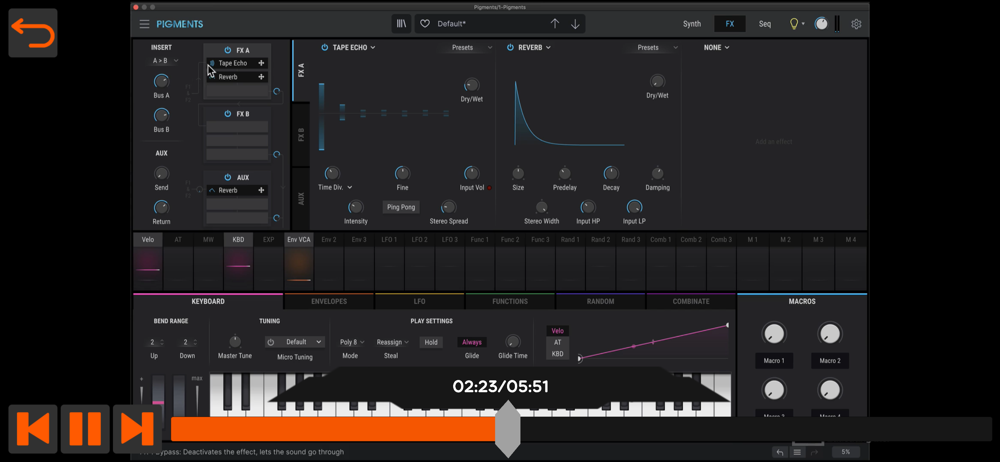Open the COMBINATE tab
This screenshot has width=1000, height=462.
click(691, 301)
